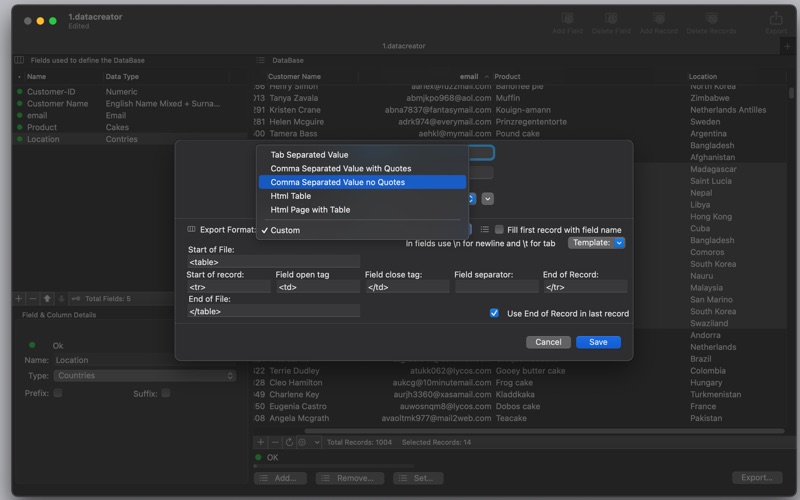Viewport: 800px width, 500px height.
Task: Cancel the export dialog
Action: tap(548, 342)
